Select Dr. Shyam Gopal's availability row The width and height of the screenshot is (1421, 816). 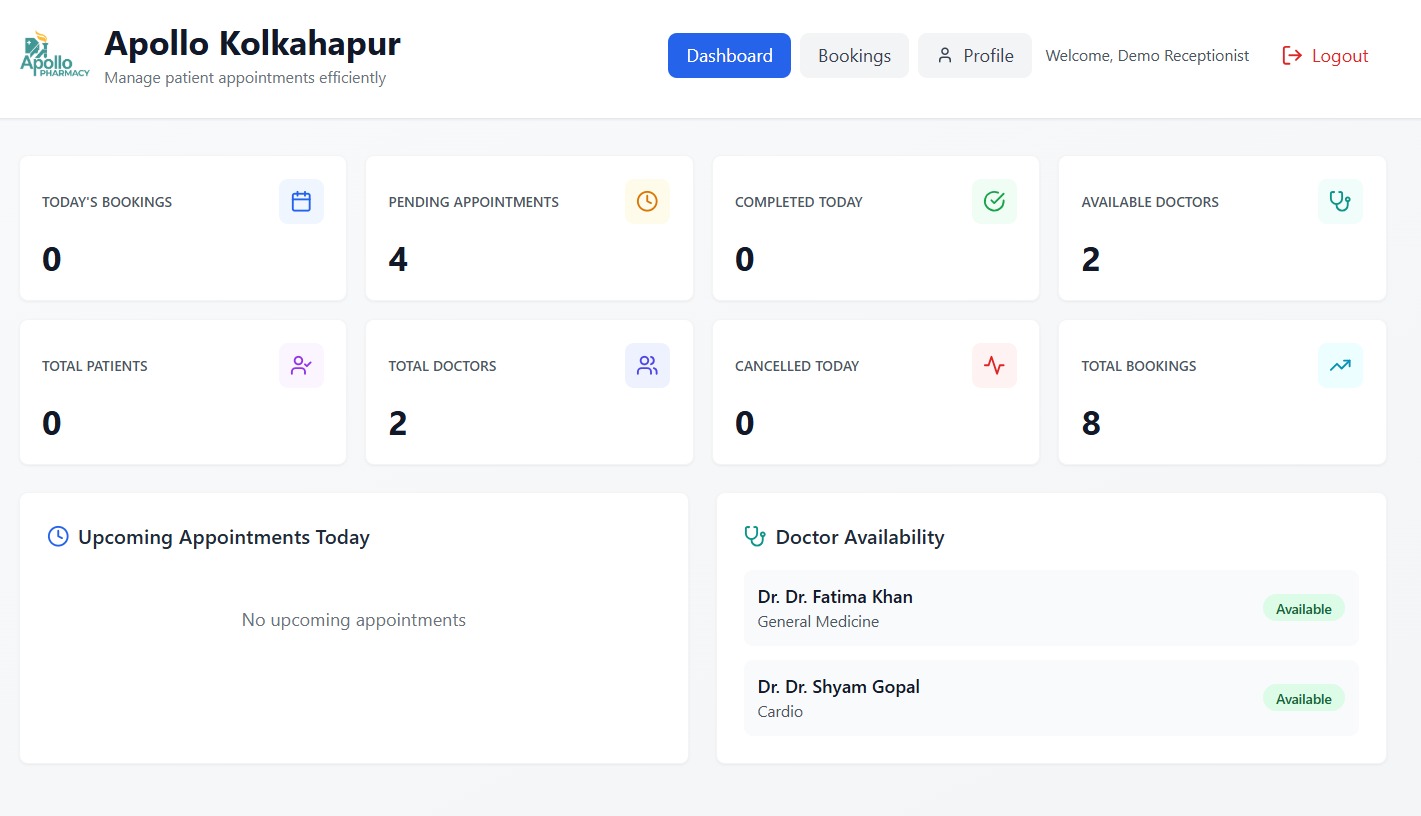[1000, 698]
